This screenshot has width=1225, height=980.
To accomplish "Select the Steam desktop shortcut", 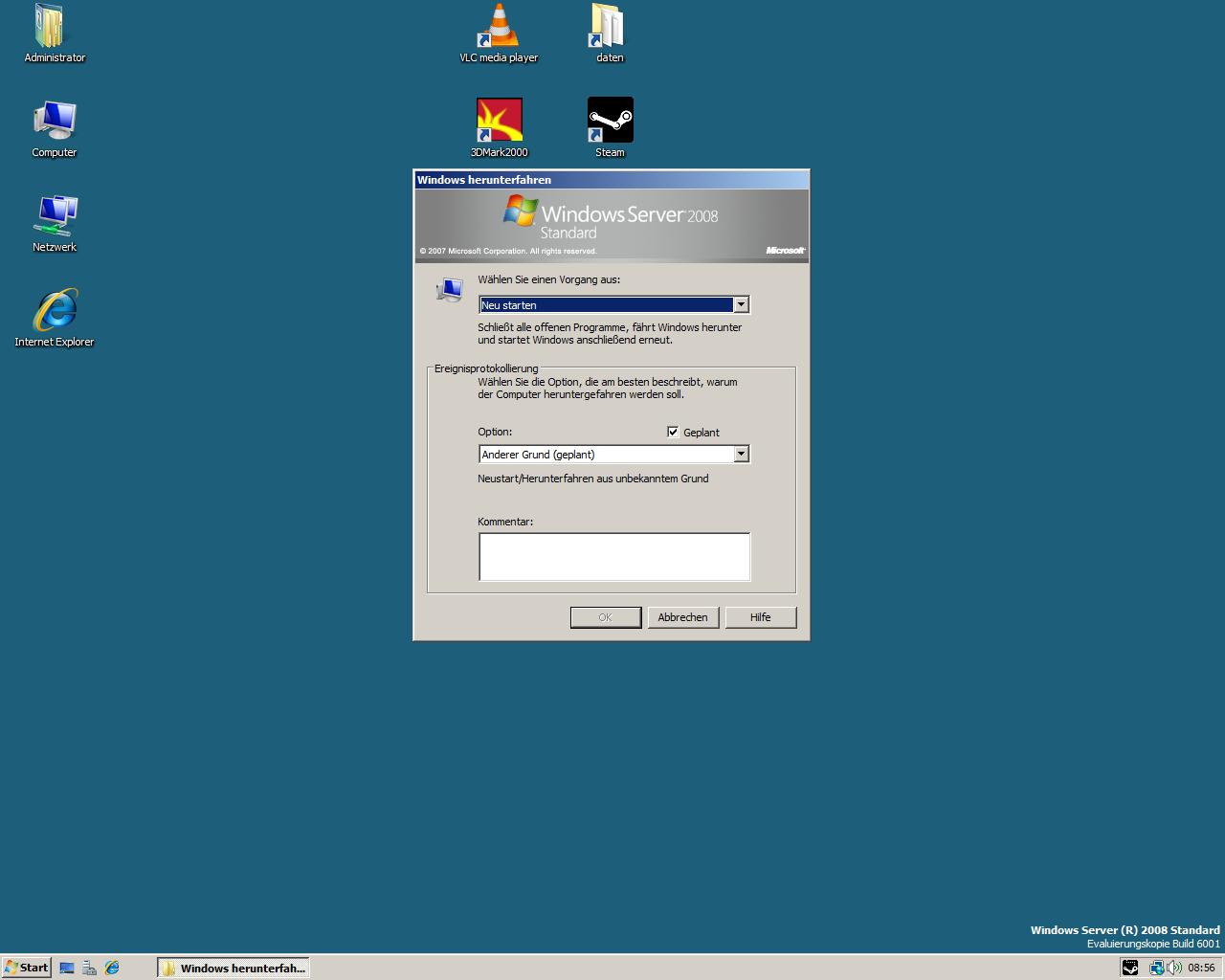I will coord(610,121).
